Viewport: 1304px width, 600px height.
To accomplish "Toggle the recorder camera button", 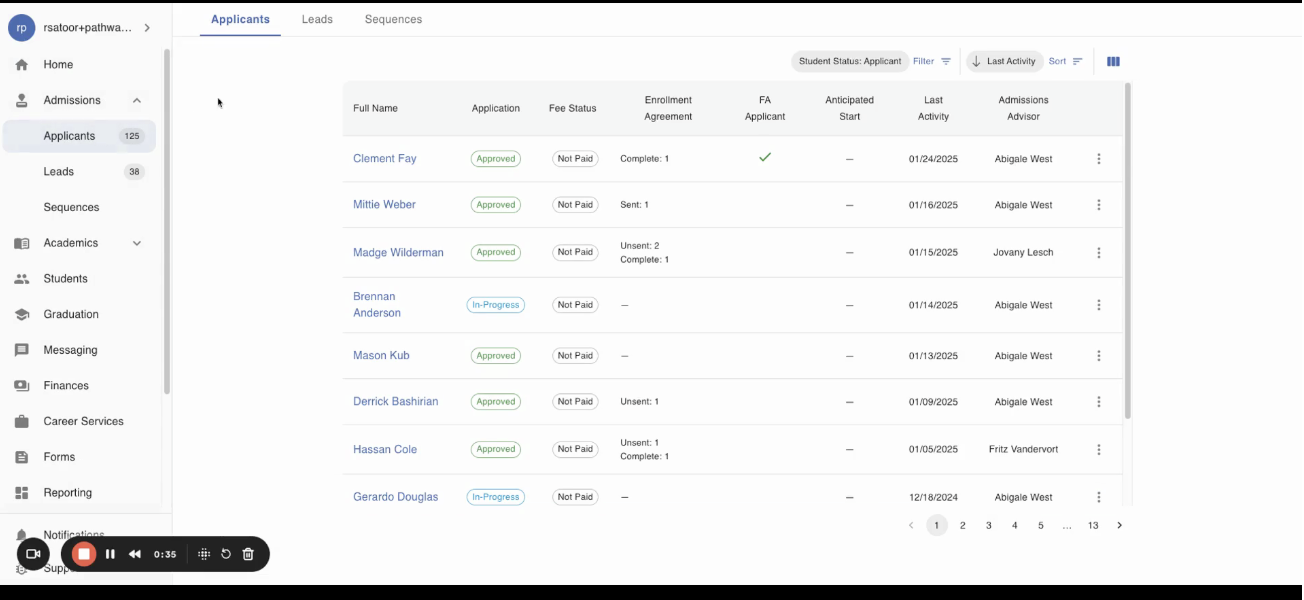I will pos(33,554).
